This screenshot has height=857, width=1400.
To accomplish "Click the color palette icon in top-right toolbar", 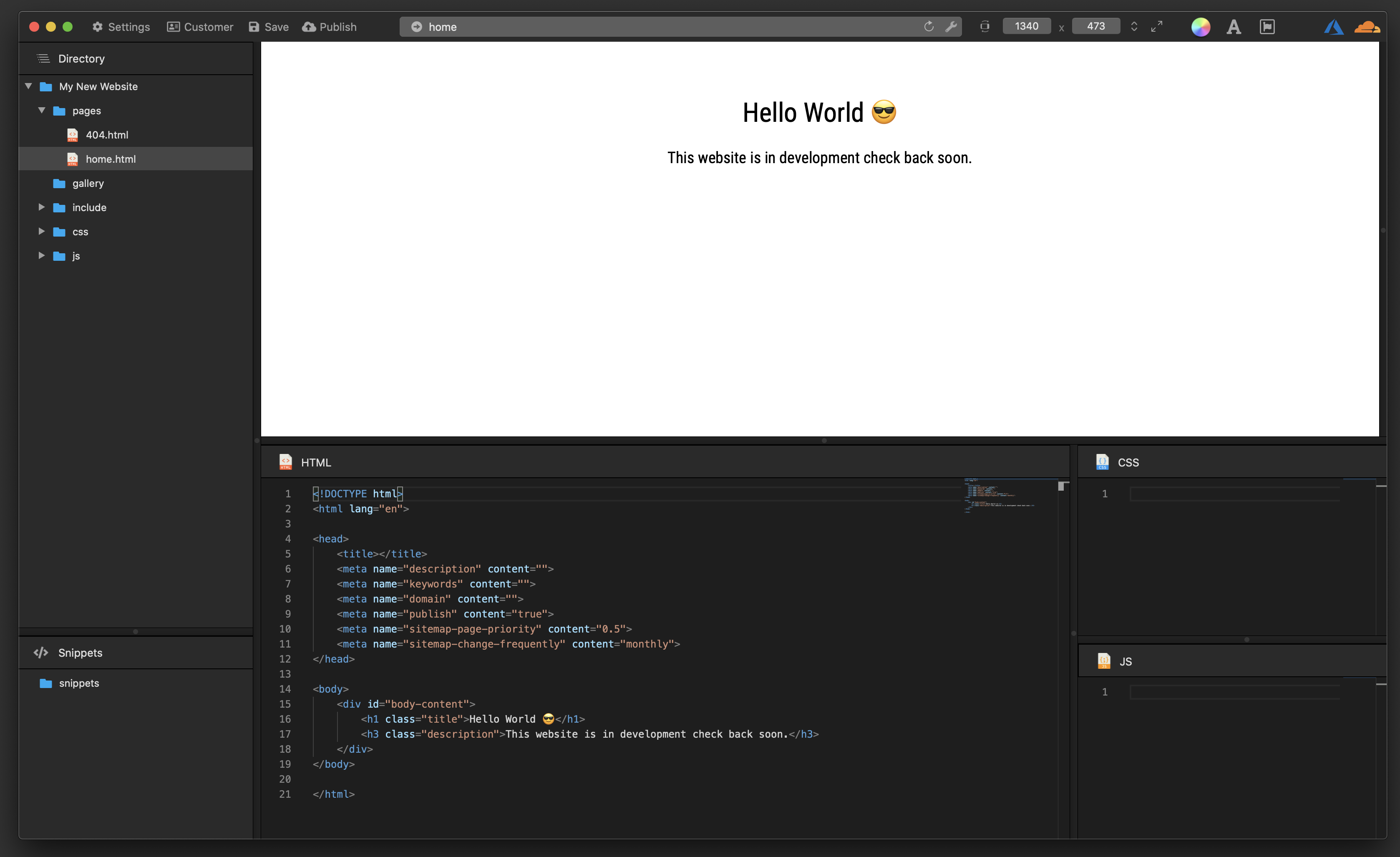I will (x=1201, y=27).
